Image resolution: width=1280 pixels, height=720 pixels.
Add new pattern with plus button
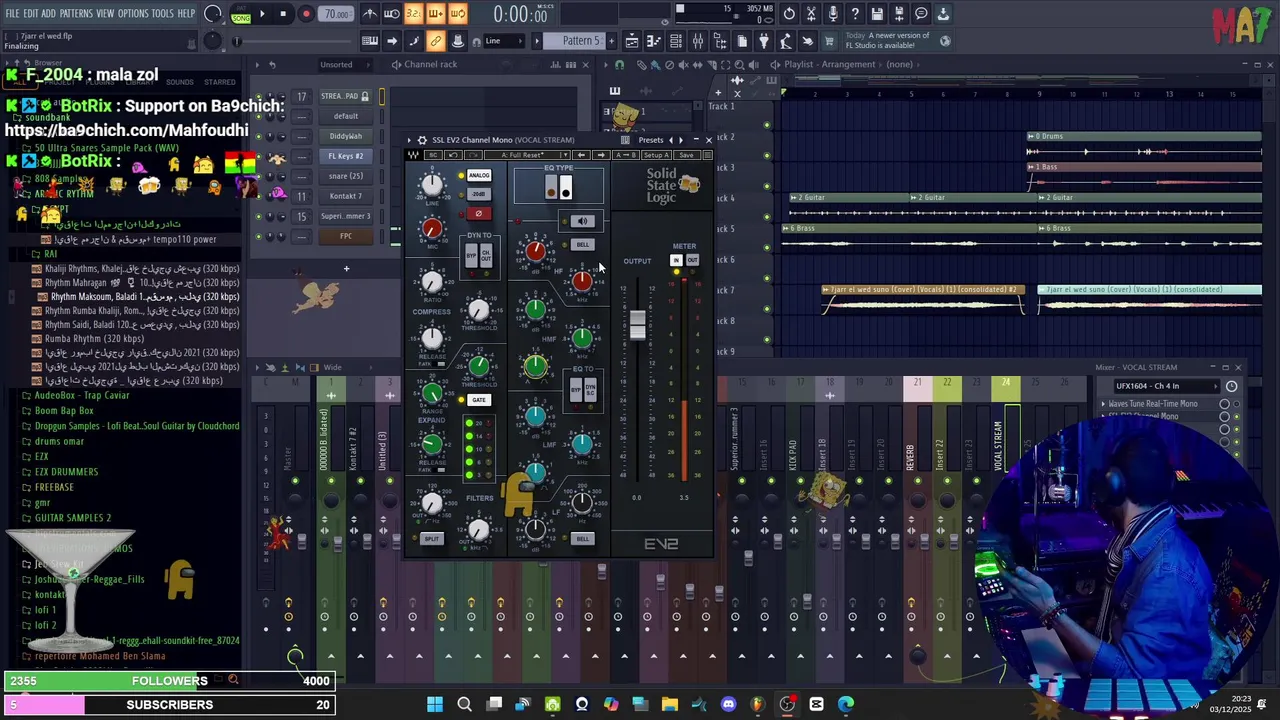(610, 41)
